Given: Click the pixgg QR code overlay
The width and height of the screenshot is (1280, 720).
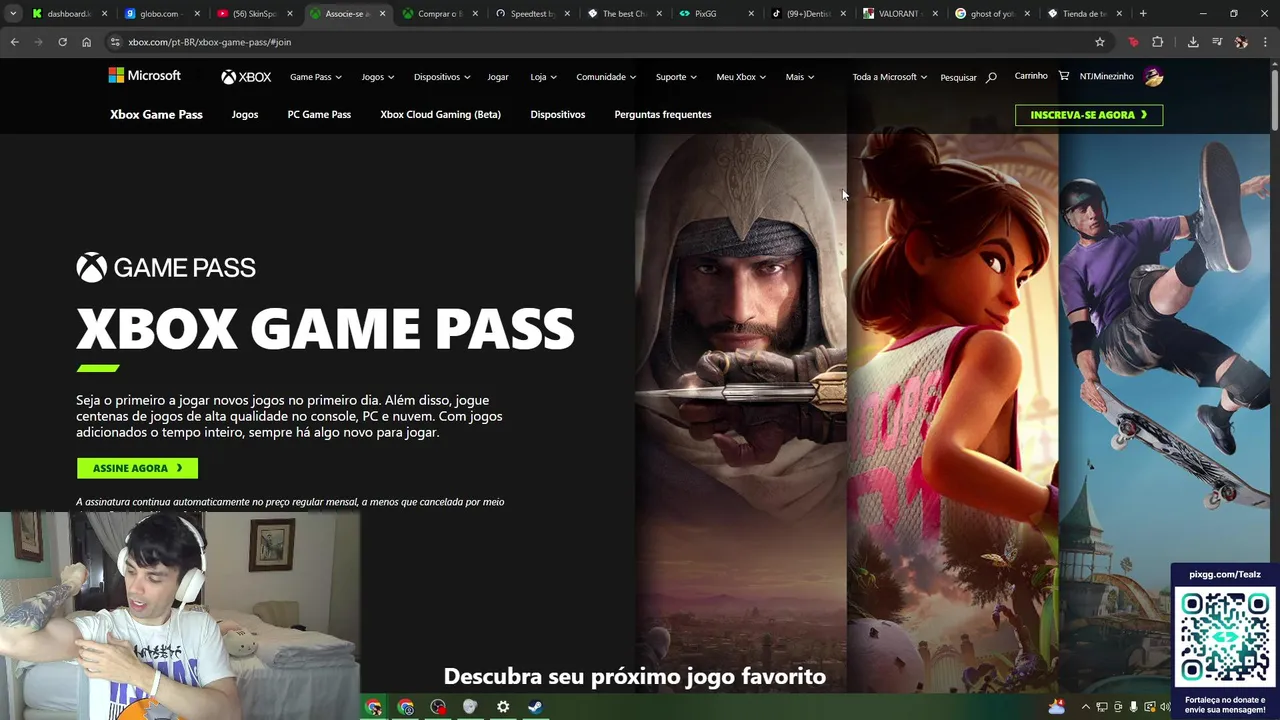Looking at the screenshot, I should pos(1225,637).
